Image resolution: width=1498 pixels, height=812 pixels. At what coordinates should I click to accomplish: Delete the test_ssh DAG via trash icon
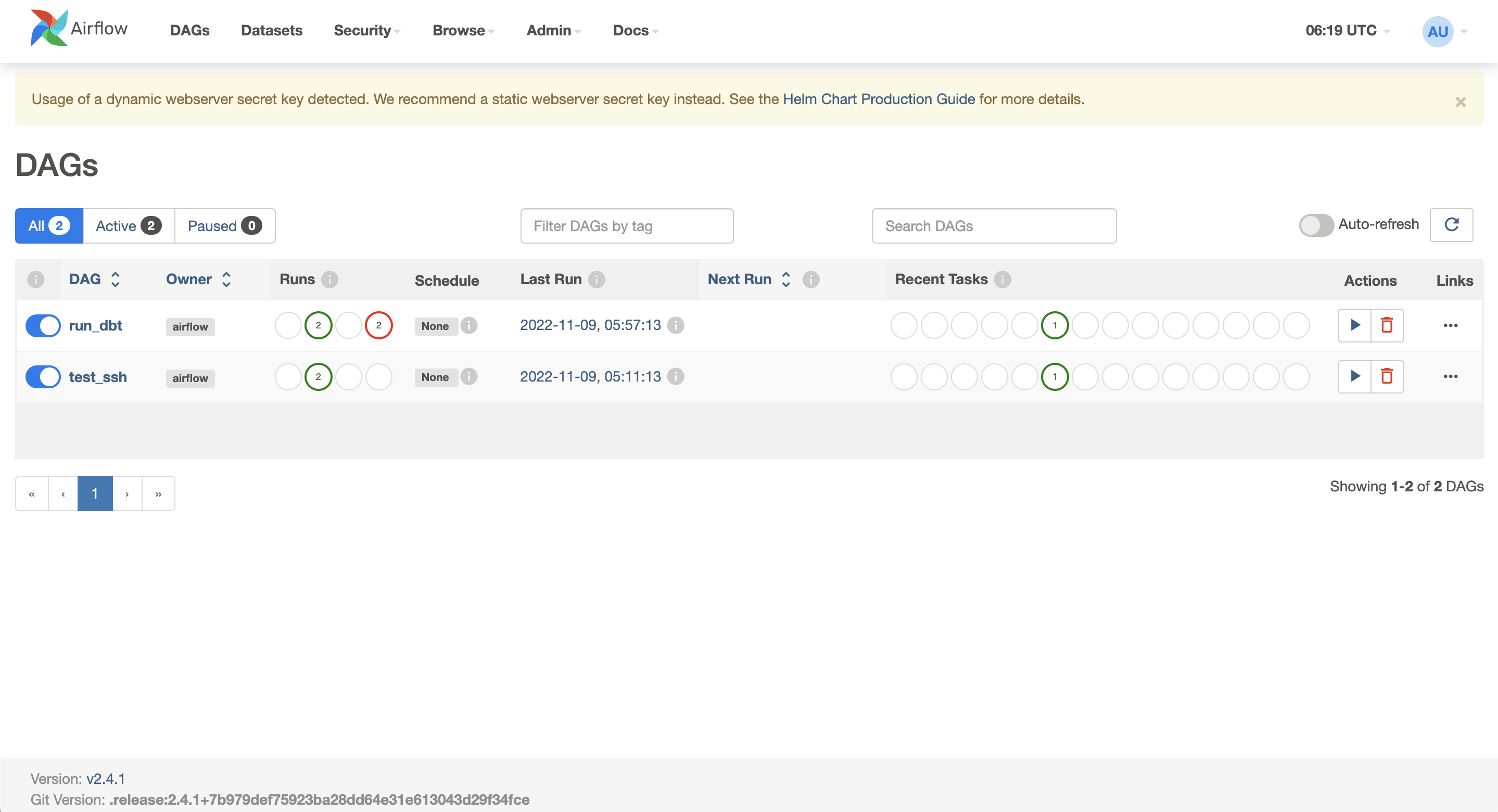pyautogui.click(x=1387, y=376)
